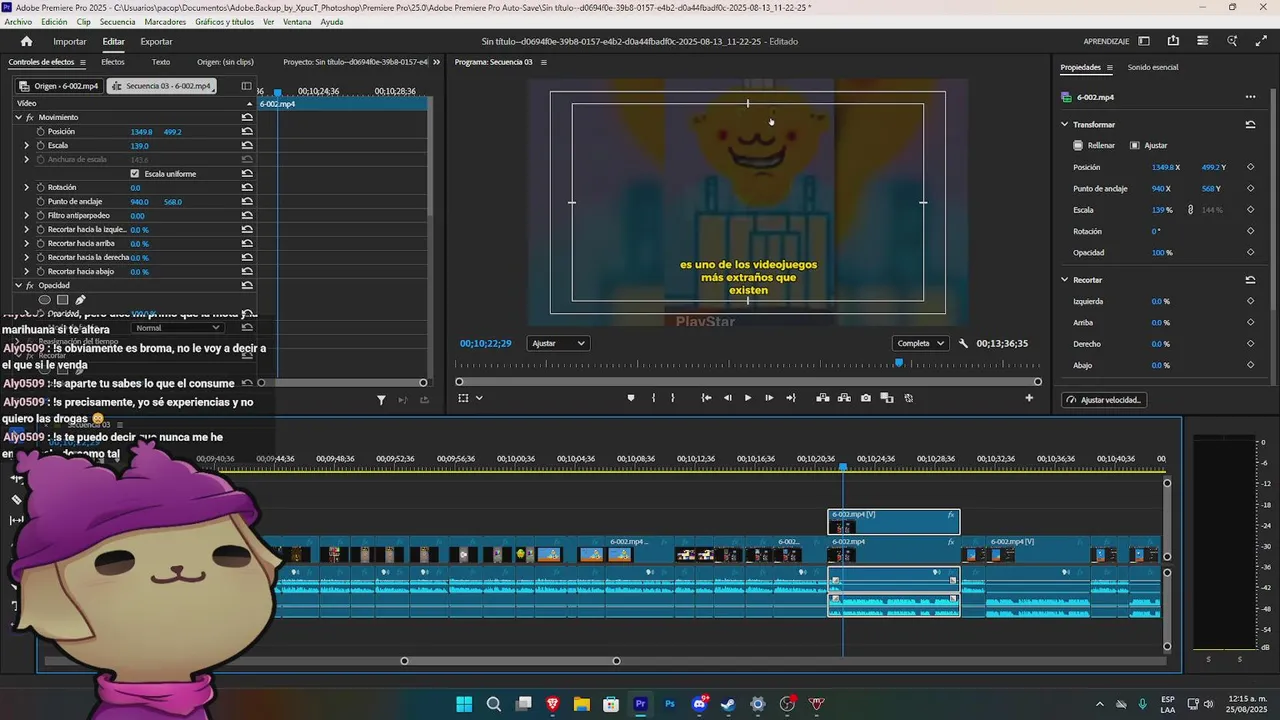The image size is (1280, 720).
Task: Click the Mark In bracket button
Action: 654,398
